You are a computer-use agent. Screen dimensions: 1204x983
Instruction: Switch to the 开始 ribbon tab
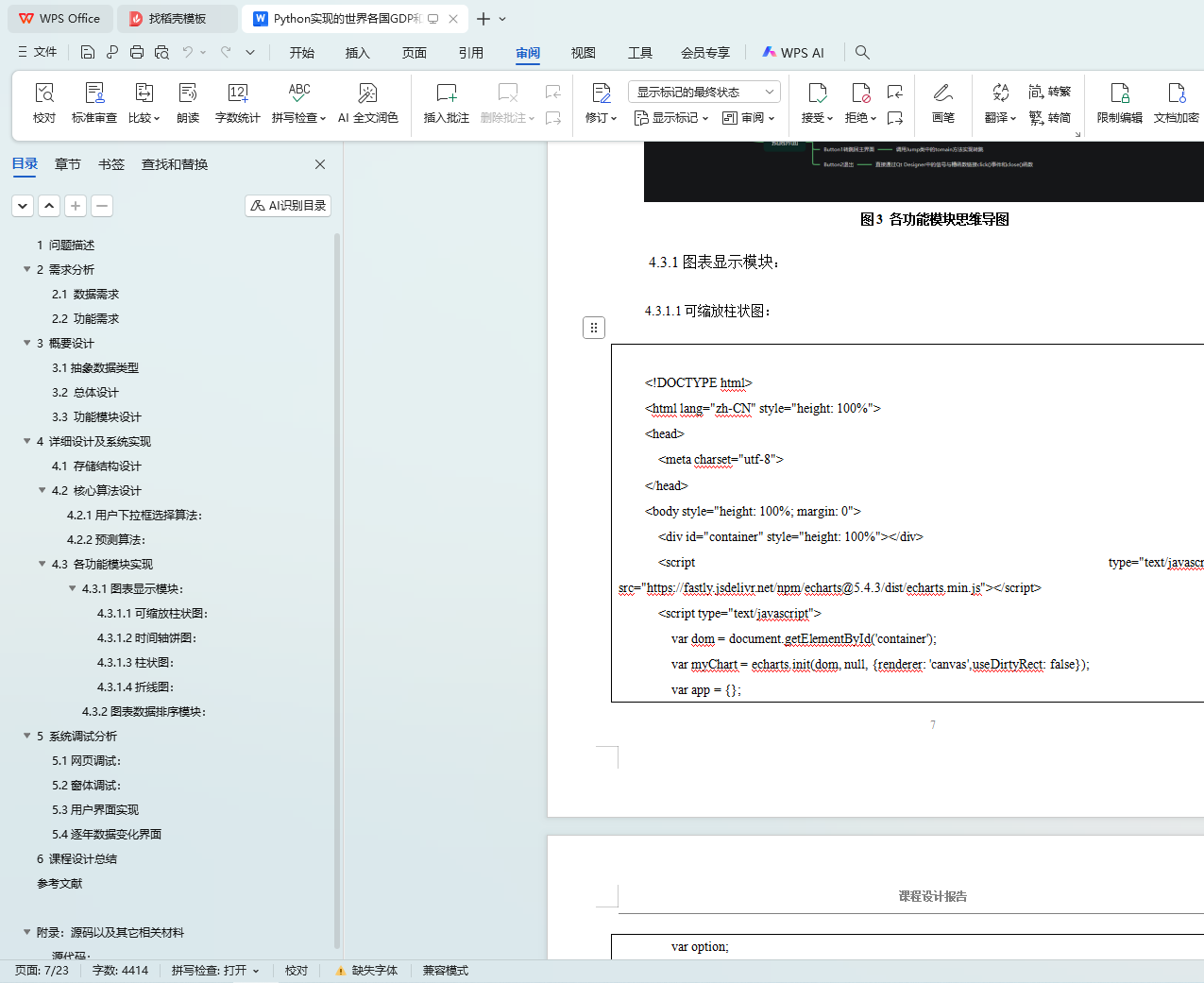302,53
